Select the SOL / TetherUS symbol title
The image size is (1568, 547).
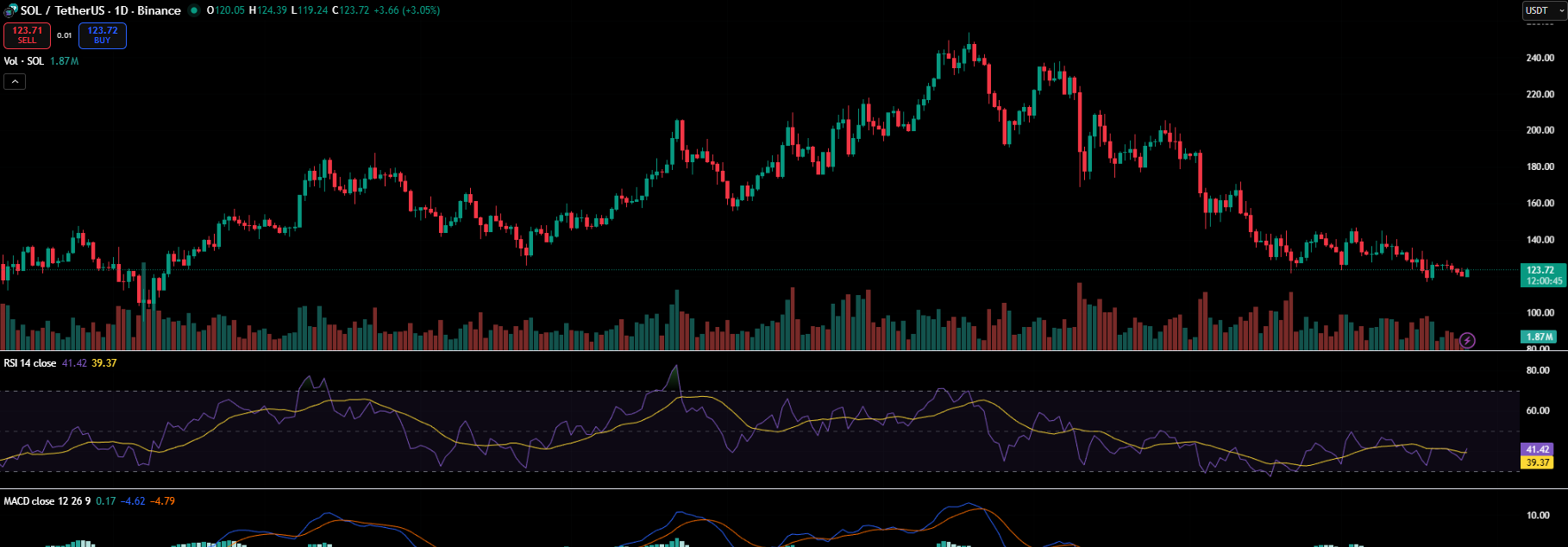click(x=60, y=10)
